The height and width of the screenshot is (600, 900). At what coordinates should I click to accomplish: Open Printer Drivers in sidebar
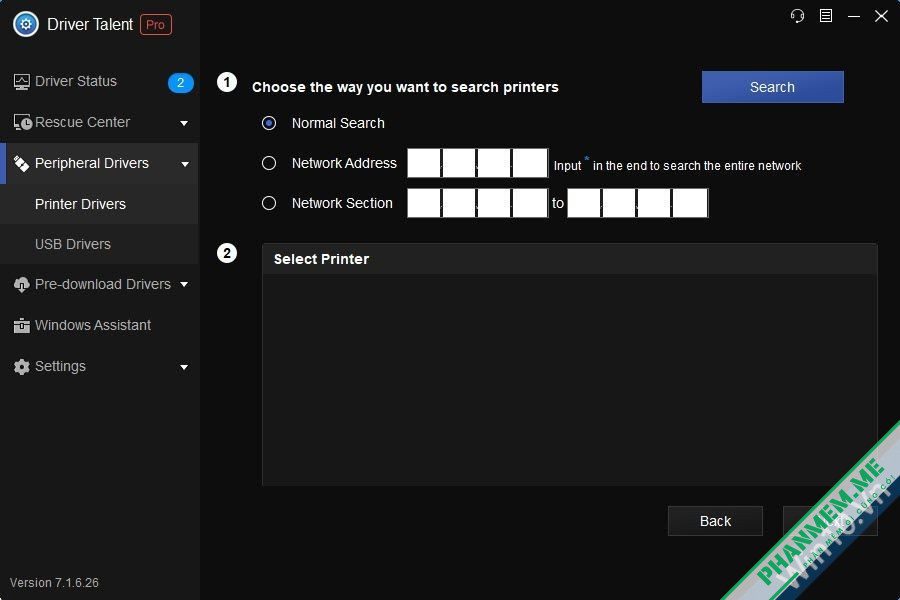click(x=99, y=204)
